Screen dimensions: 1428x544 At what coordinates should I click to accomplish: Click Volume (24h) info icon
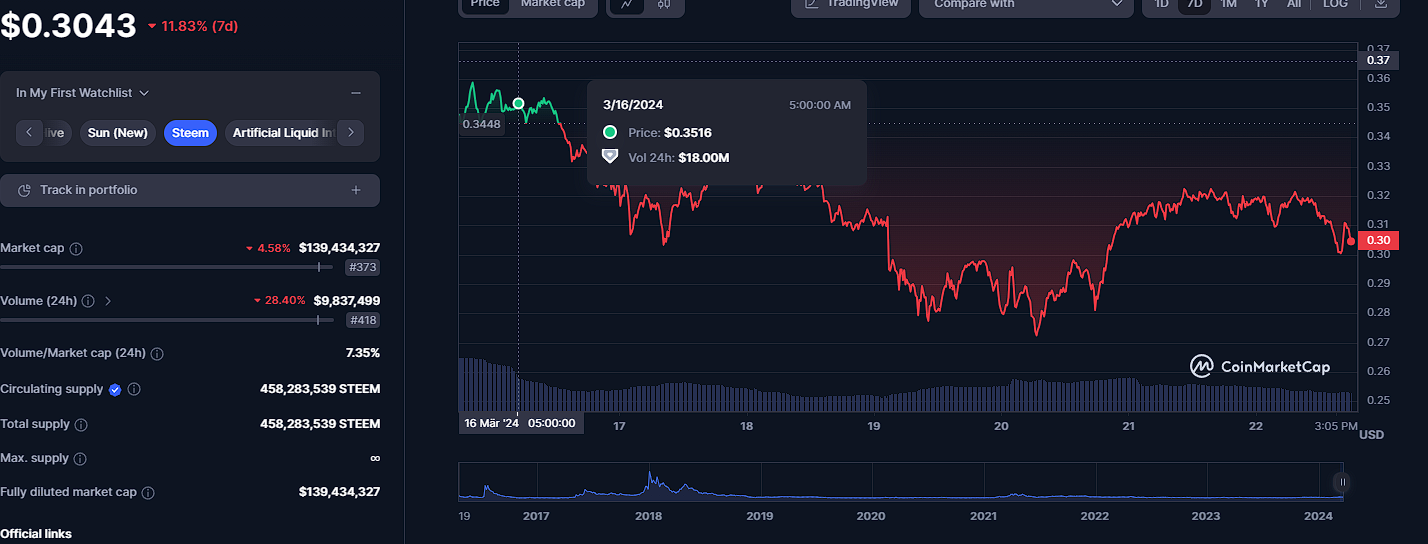[88, 301]
